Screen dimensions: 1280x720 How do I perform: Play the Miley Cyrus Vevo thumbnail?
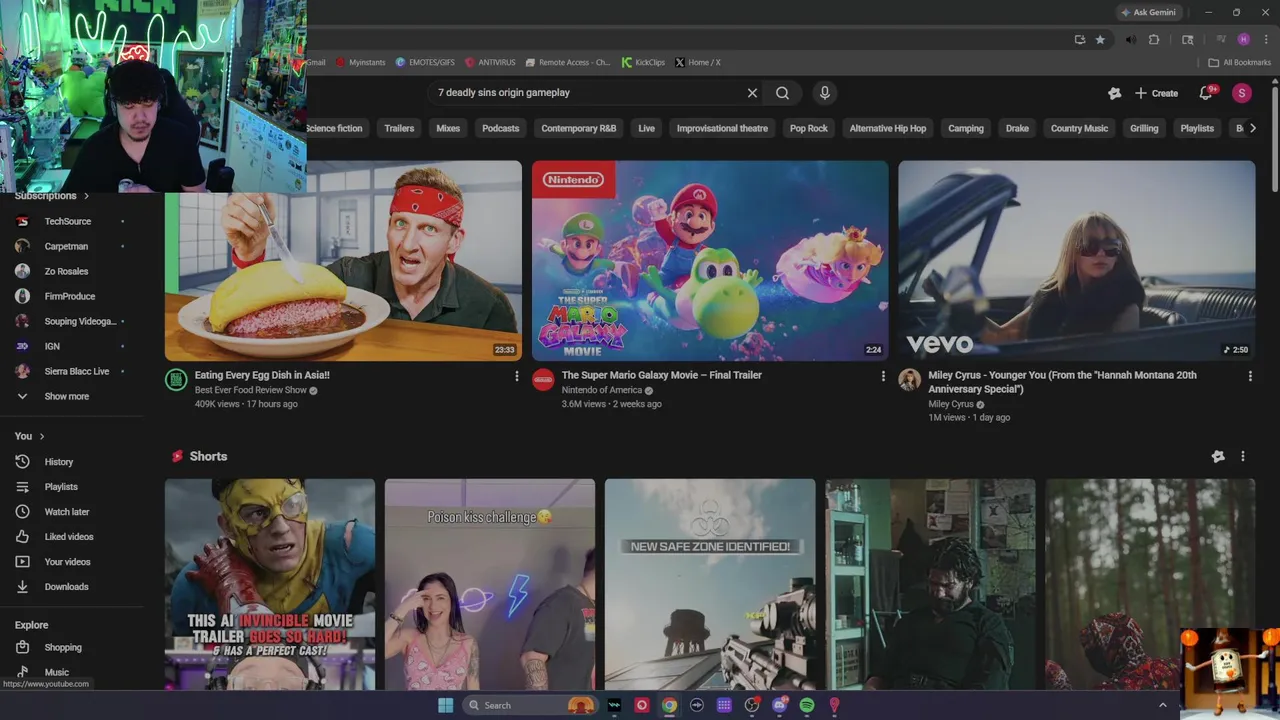(x=1076, y=260)
